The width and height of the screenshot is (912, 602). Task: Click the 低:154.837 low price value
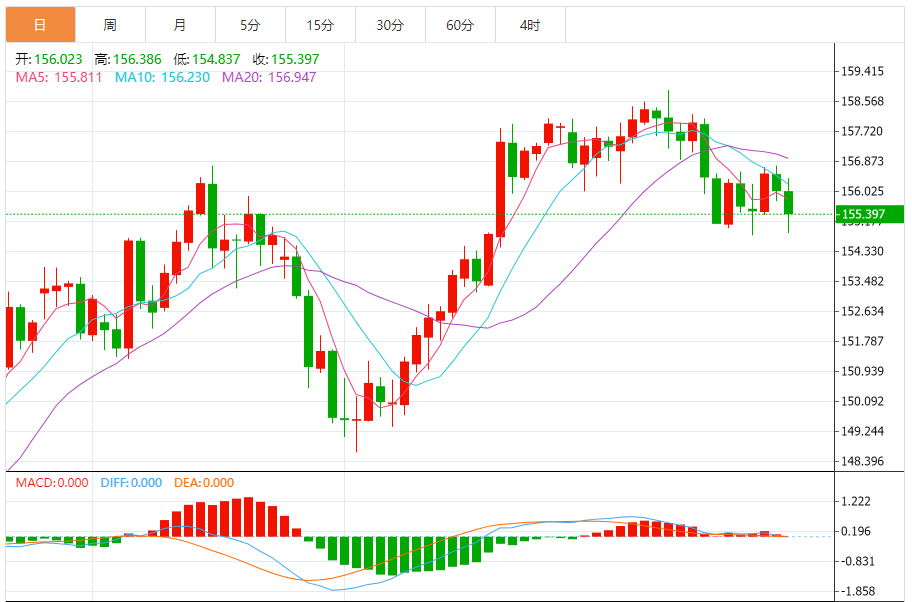click(207, 59)
